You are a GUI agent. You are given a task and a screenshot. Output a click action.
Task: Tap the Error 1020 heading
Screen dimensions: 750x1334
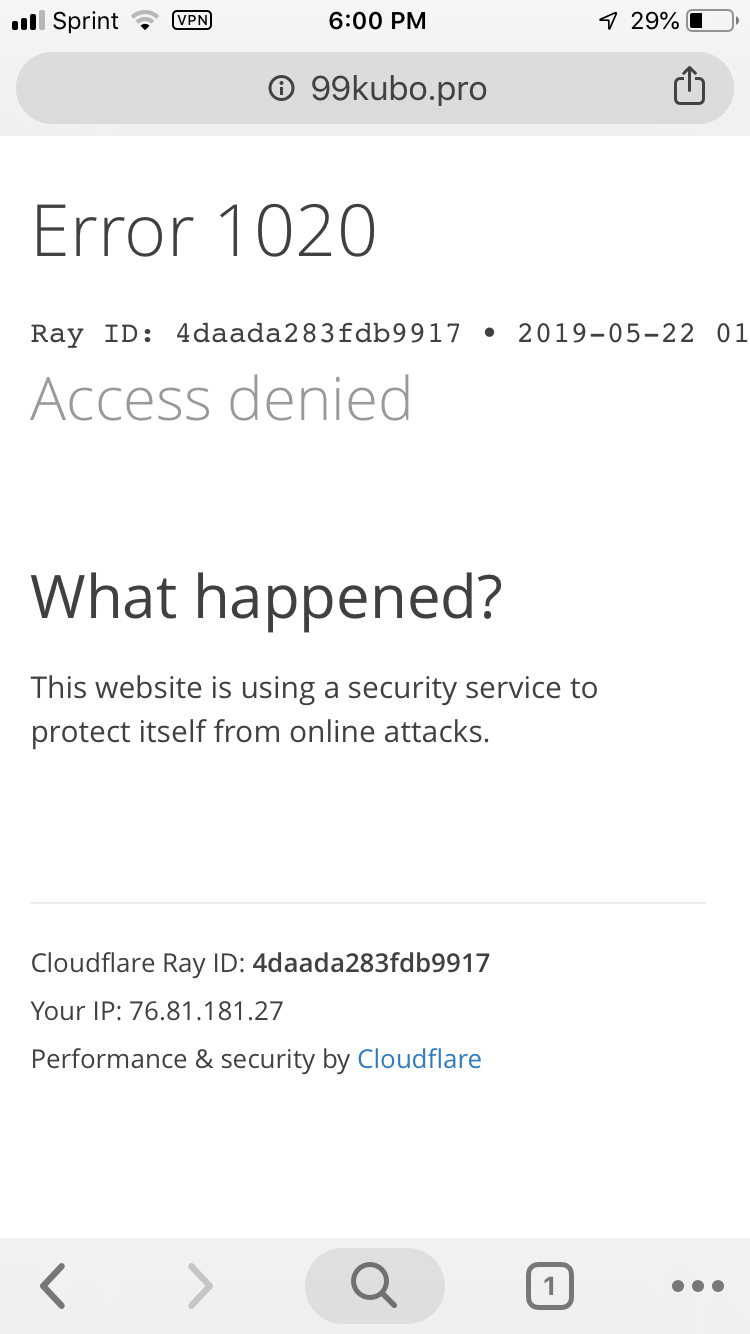[204, 231]
